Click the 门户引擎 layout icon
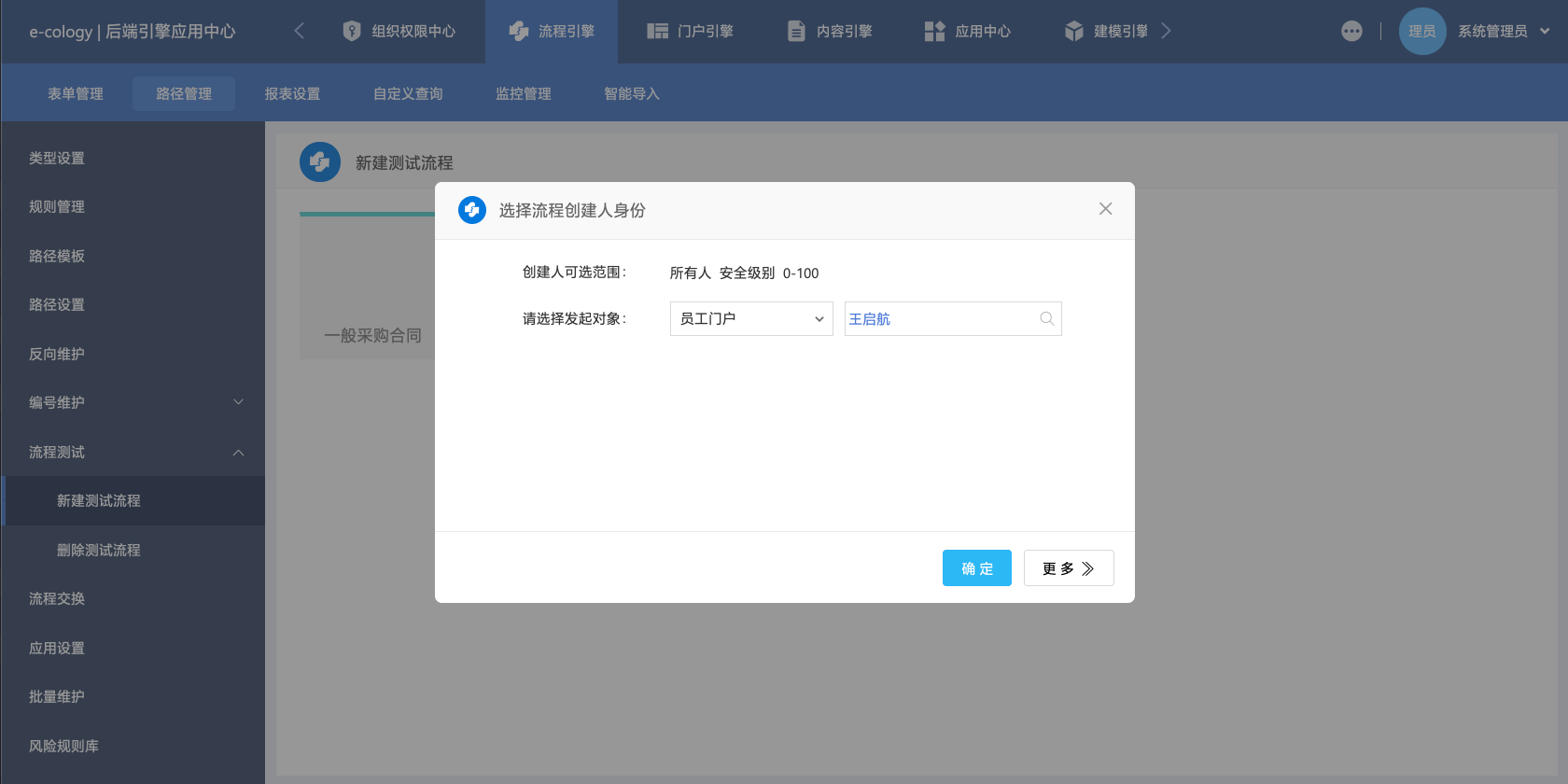1568x784 pixels. tap(658, 31)
